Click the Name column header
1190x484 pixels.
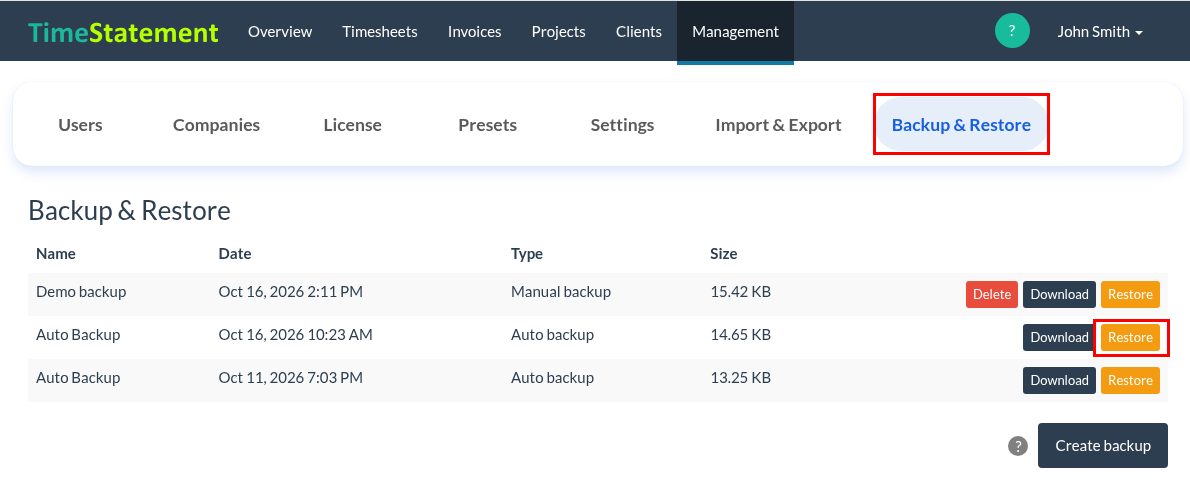[56, 253]
